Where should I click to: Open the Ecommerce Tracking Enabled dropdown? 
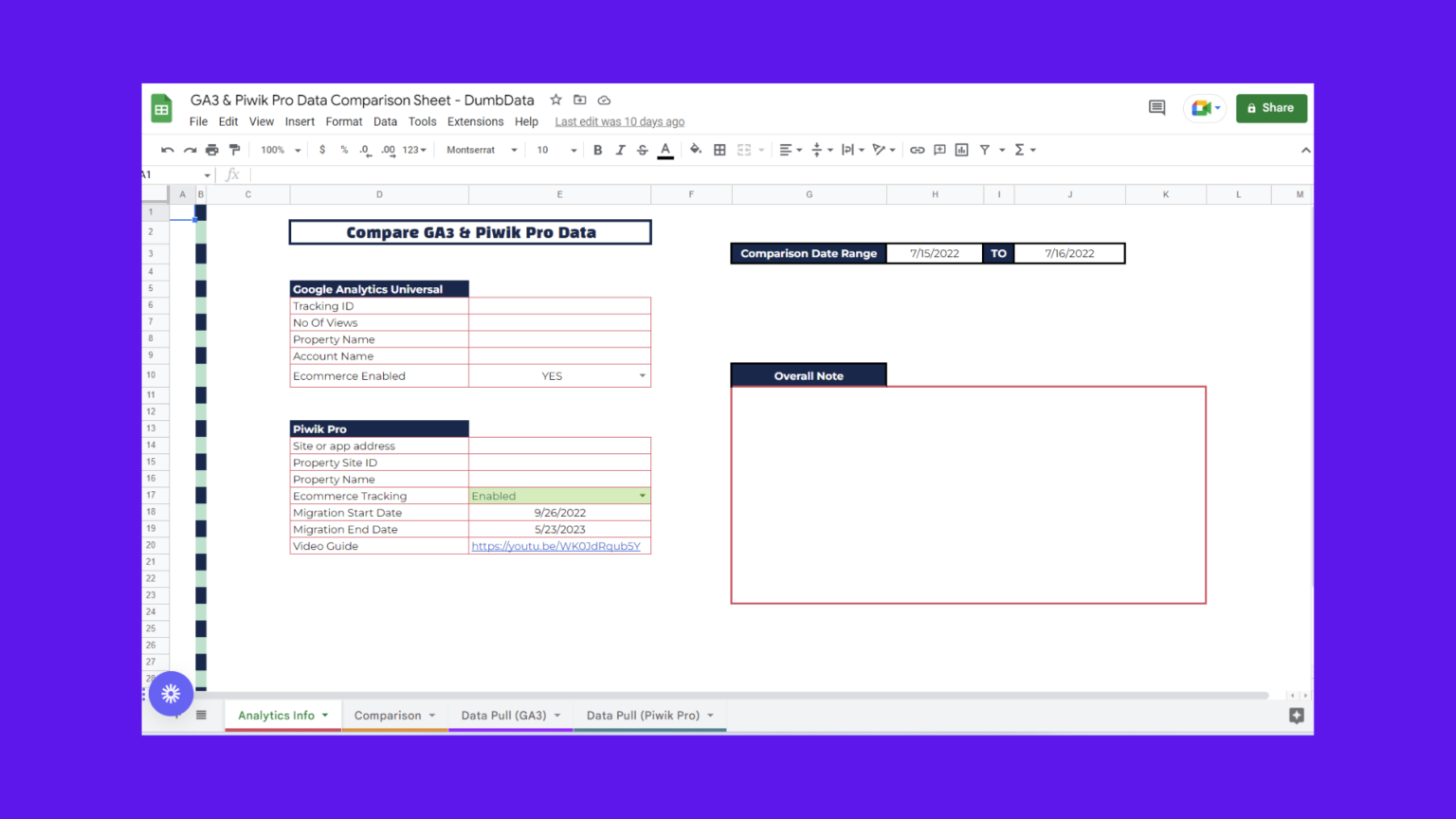[x=643, y=495]
